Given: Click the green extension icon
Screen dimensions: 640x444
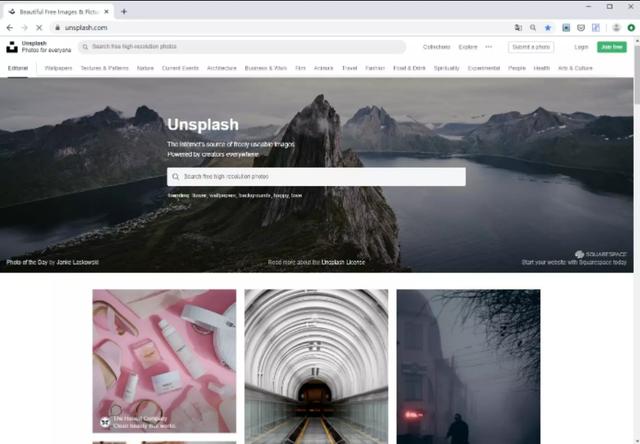Looking at the screenshot, I should (631, 28).
